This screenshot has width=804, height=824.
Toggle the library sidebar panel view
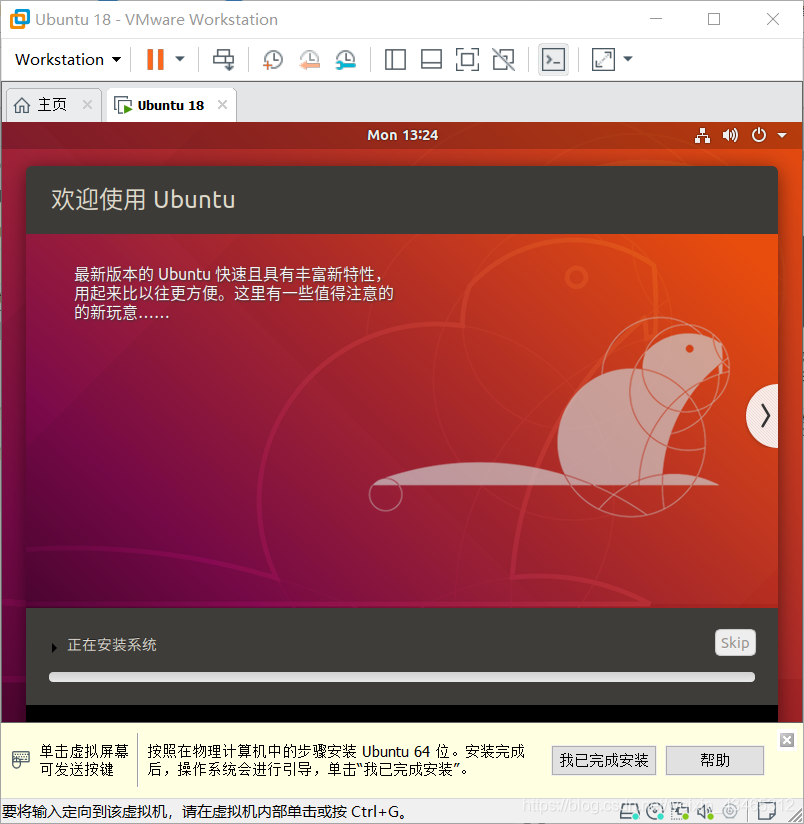point(395,59)
